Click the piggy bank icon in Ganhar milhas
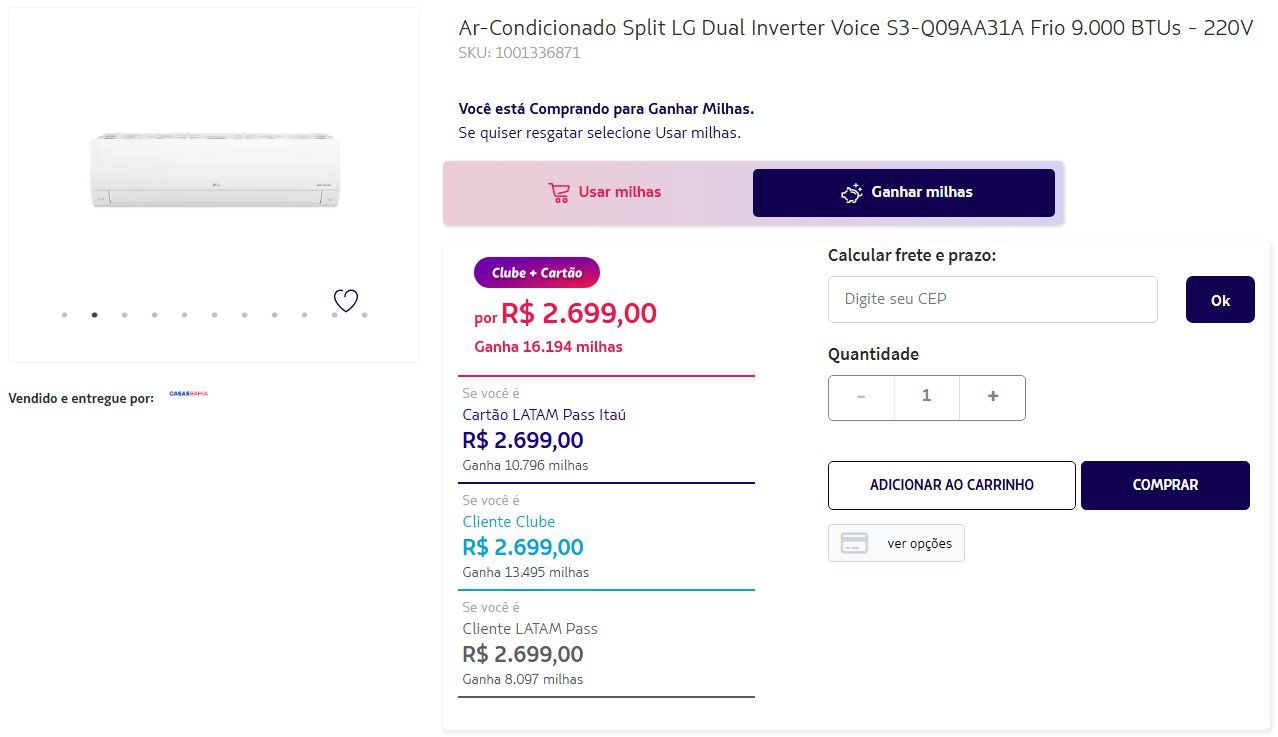This screenshot has height=737, width=1278. (x=852, y=193)
